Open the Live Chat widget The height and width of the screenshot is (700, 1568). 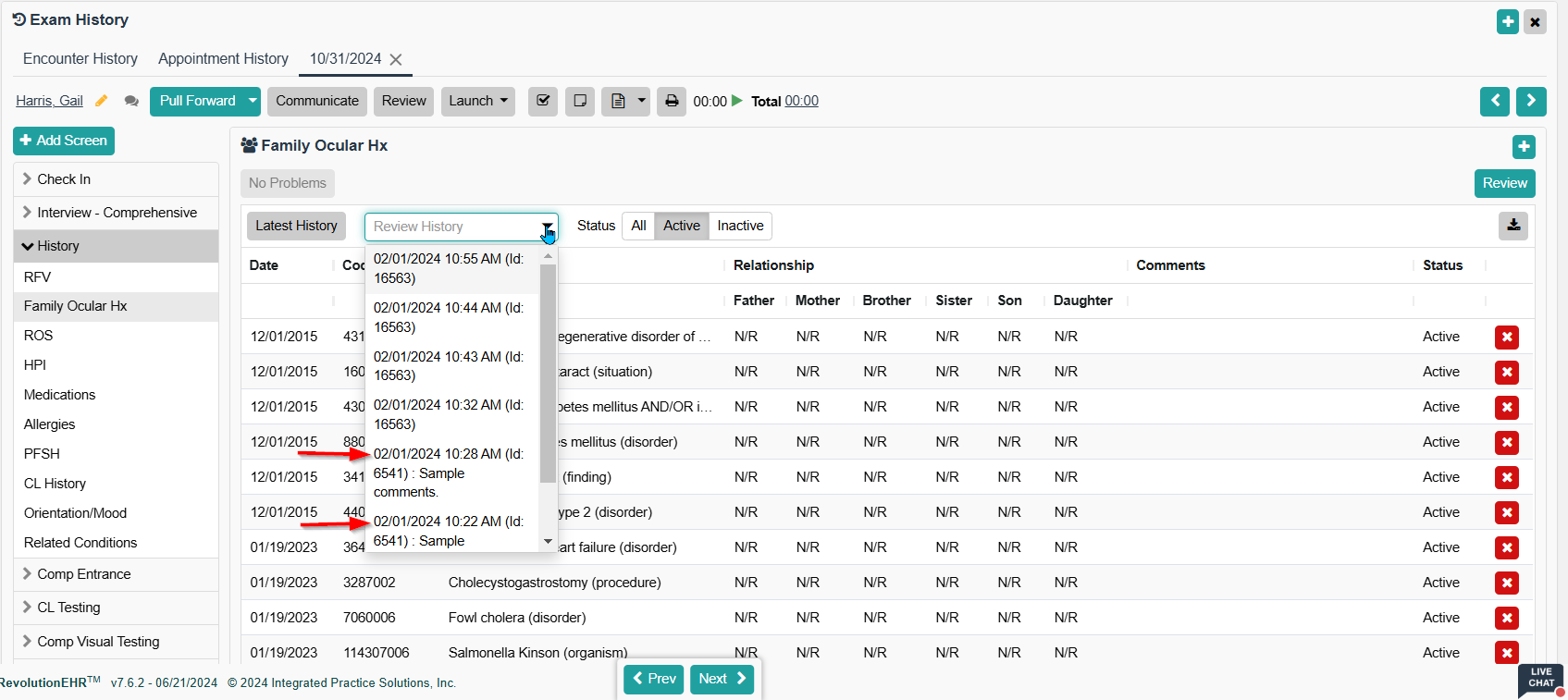tap(1540, 679)
